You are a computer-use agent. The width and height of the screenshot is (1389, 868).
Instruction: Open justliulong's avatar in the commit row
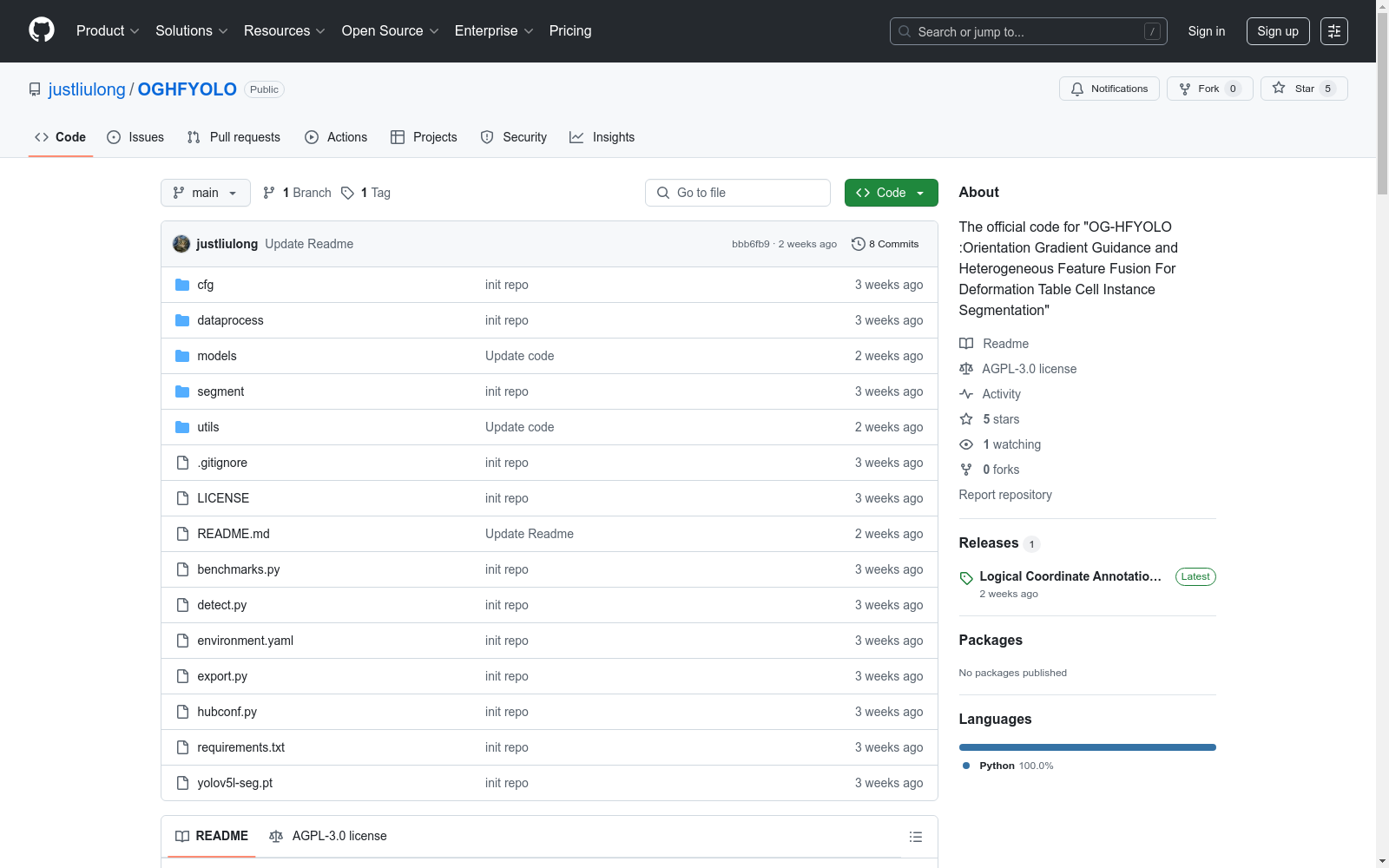coord(181,244)
